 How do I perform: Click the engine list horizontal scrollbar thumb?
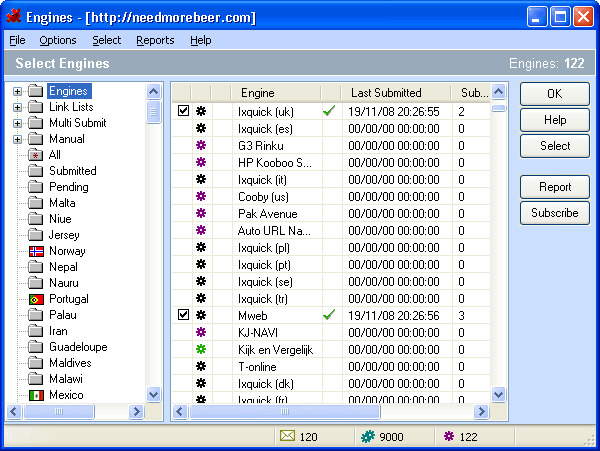tap(285, 411)
